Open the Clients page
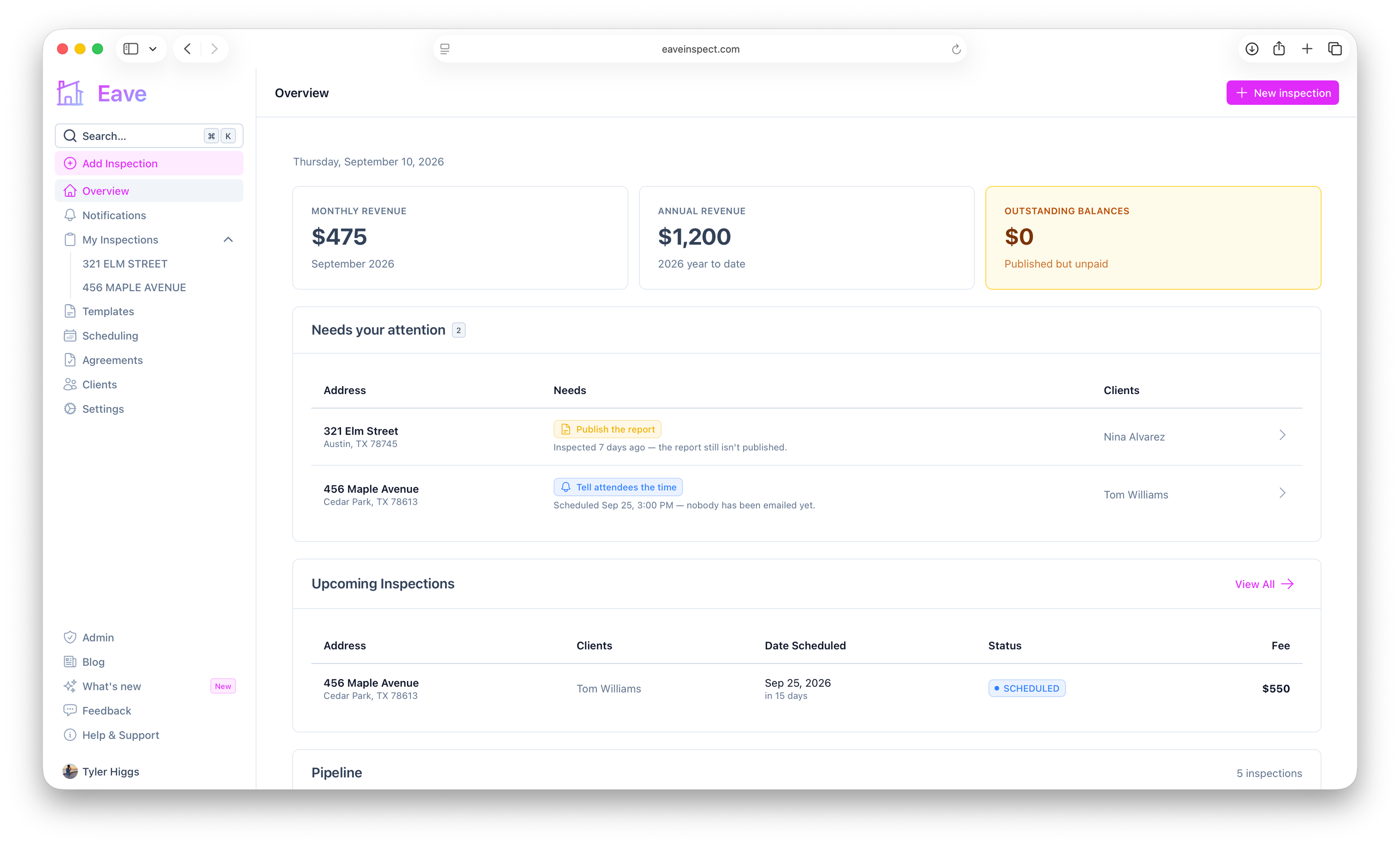Screen dimensions: 1400x846 coord(149,384)
